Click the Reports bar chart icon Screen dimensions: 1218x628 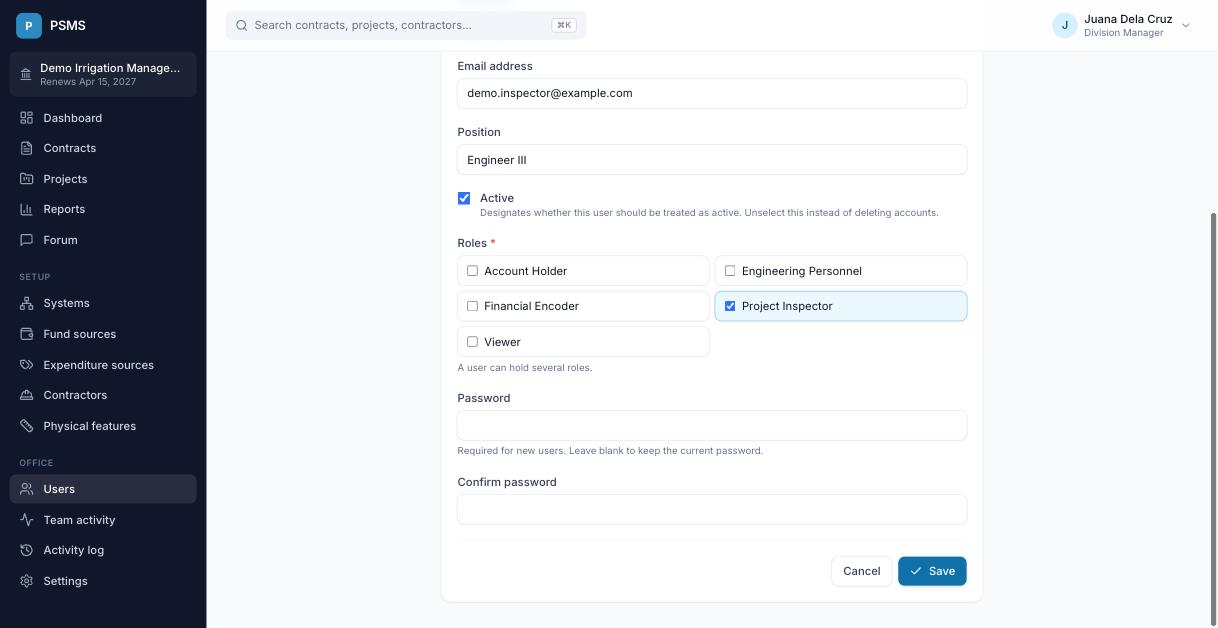coord(27,209)
